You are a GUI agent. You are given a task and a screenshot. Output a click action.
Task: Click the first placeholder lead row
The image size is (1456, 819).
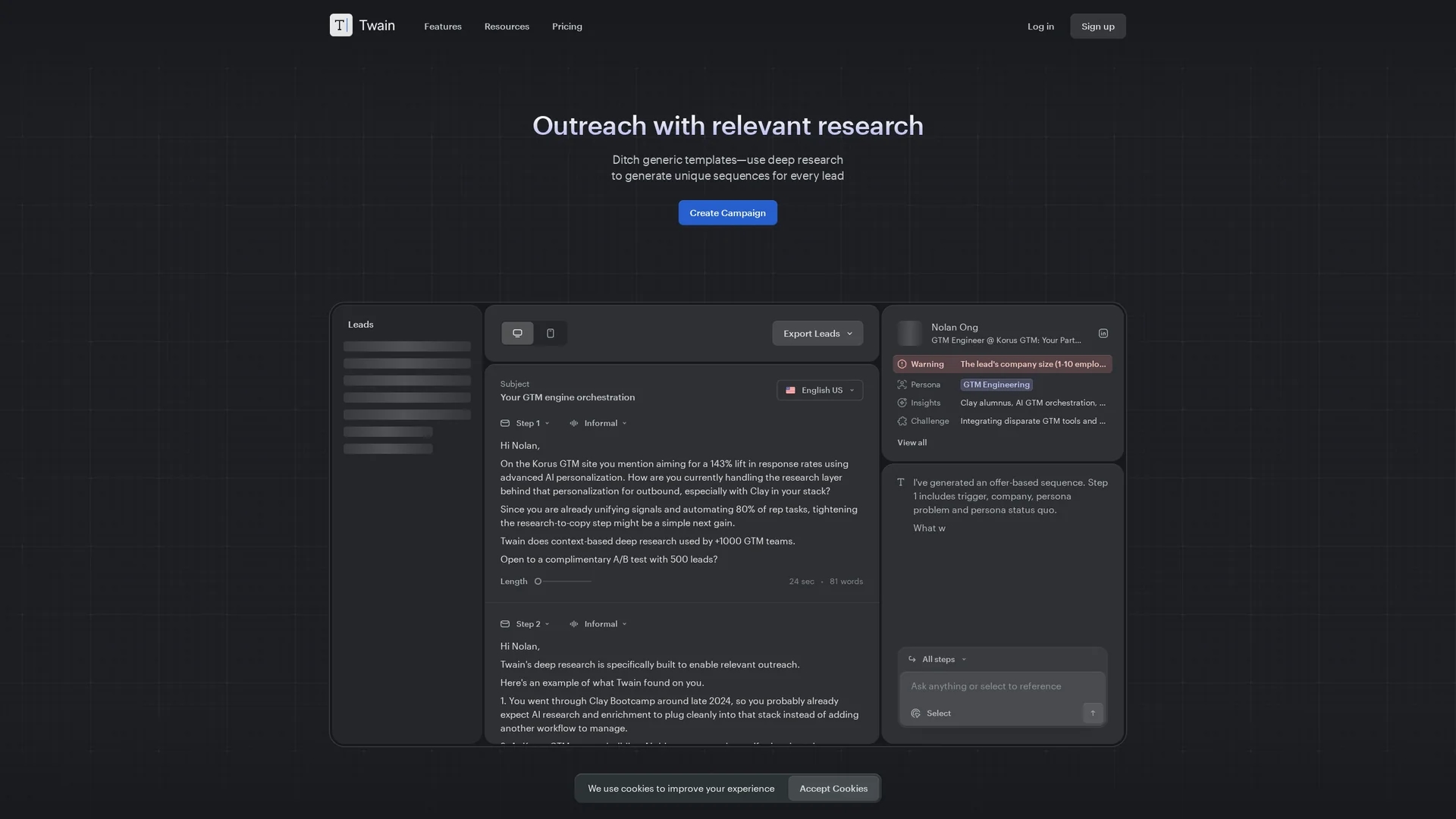407,347
